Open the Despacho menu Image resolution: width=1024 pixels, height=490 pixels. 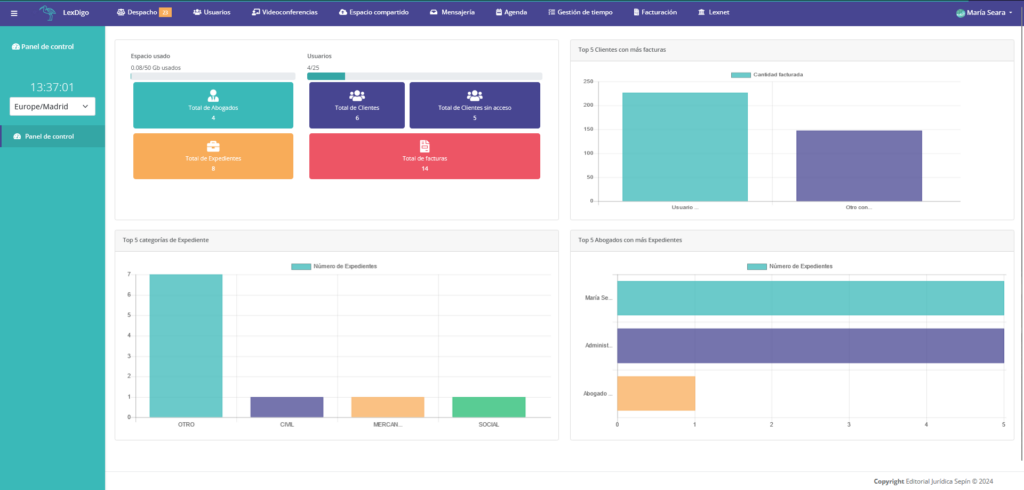click(x=144, y=13)
